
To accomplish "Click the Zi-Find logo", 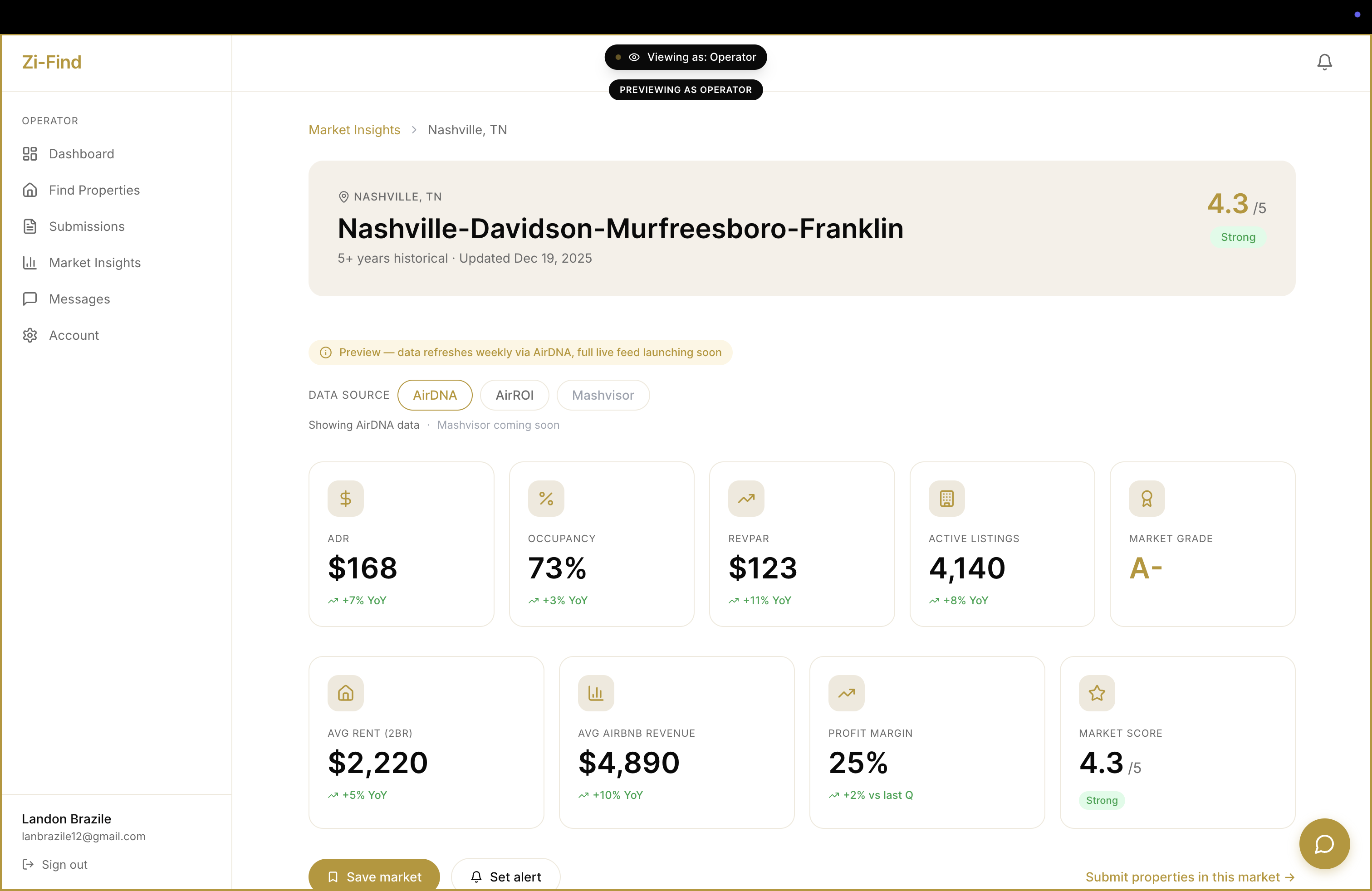I will (x=51, y=62).
